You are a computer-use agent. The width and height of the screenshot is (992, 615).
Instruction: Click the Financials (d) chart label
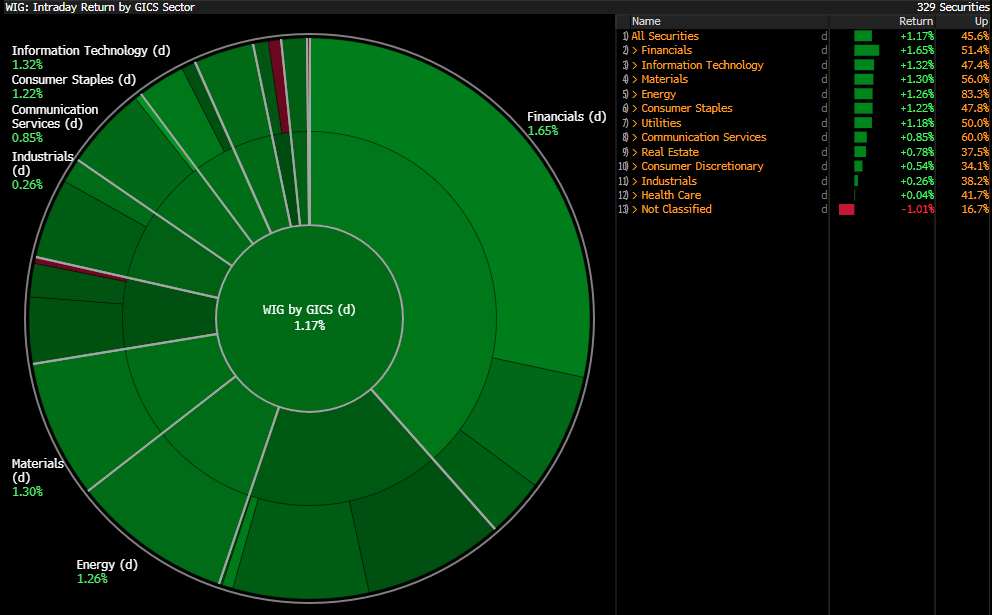tap(566, 117)
